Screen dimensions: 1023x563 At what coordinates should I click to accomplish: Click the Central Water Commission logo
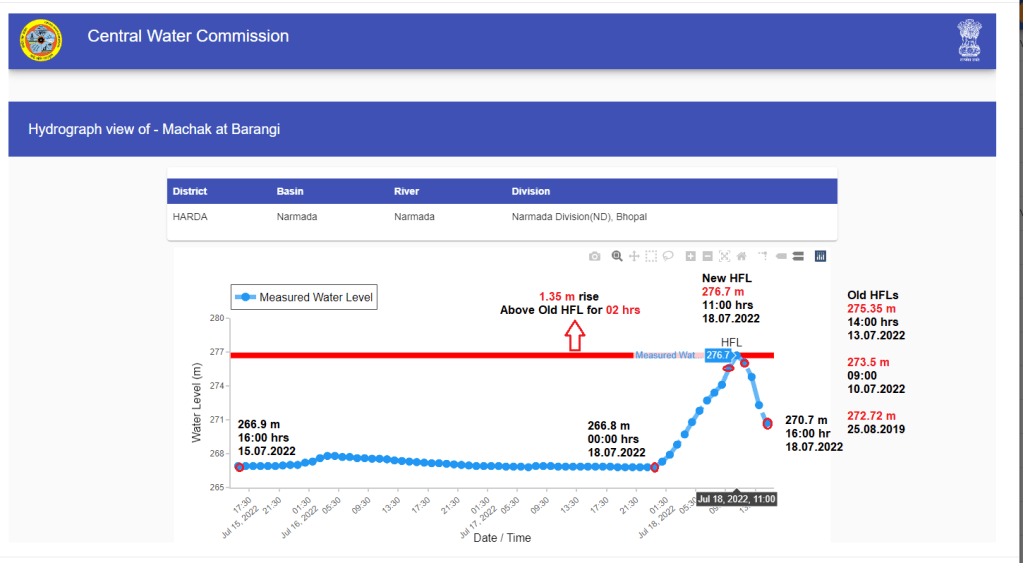tap(41, 40)
